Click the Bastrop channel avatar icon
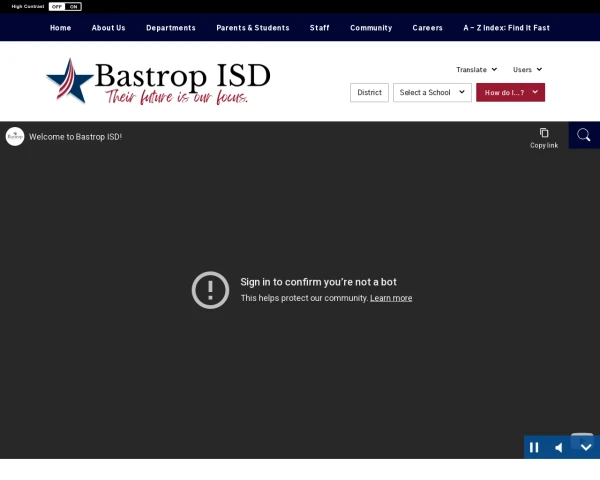 pos(15,137)
